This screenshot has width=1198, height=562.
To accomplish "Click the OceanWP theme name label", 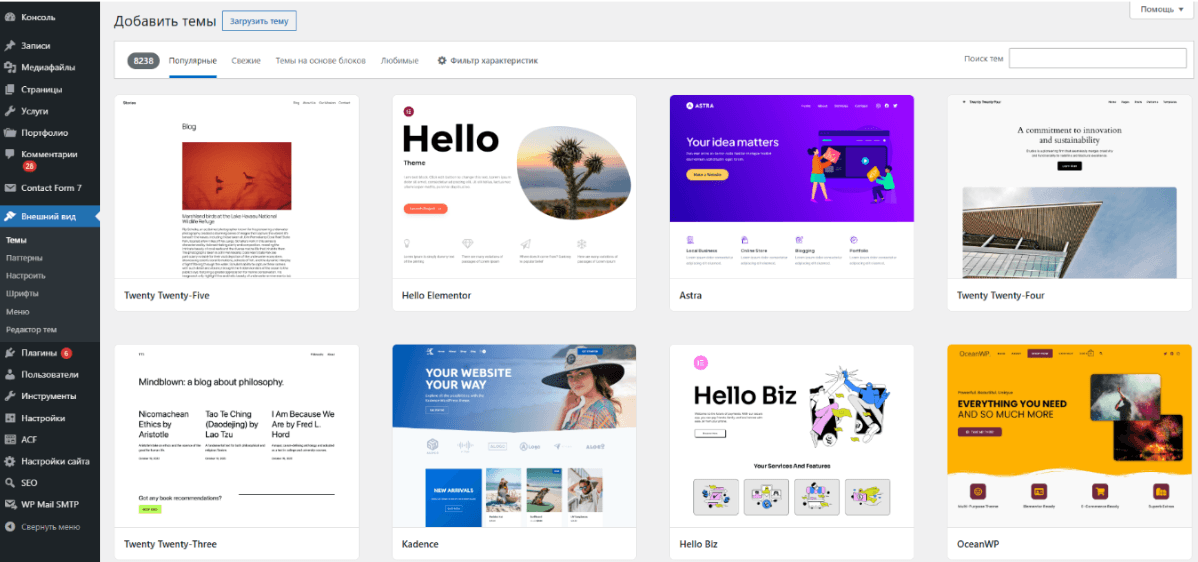I will (979, 544).
